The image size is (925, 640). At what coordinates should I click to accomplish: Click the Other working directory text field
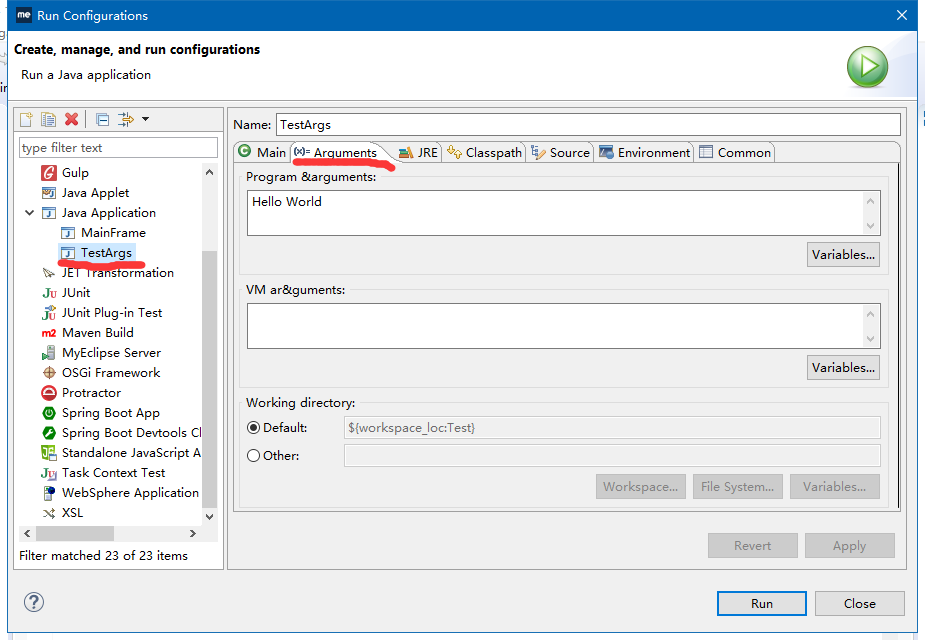(x=612, y=456)
